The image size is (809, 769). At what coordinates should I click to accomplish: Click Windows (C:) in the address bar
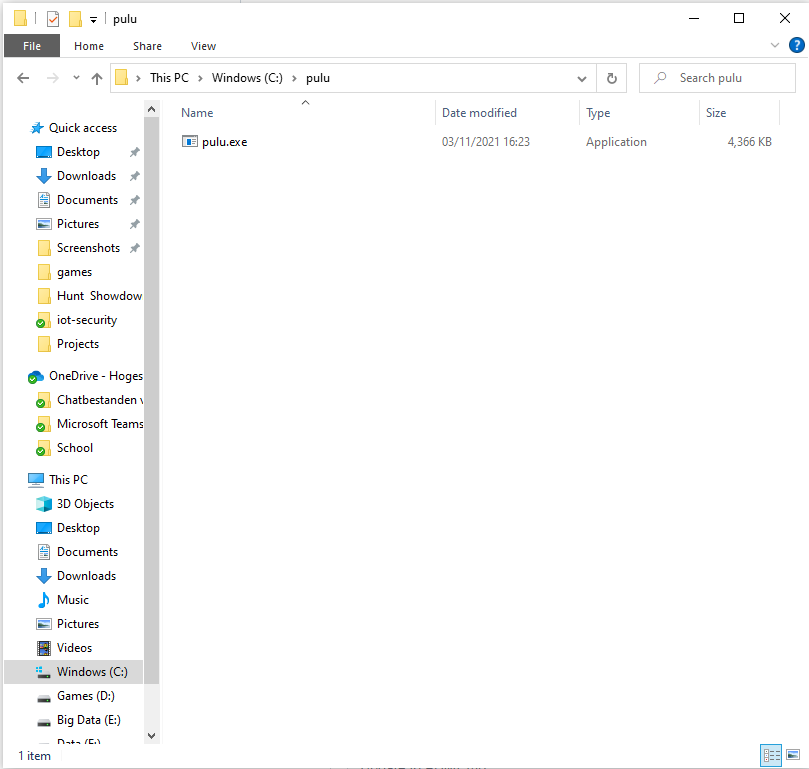[247, 78]
